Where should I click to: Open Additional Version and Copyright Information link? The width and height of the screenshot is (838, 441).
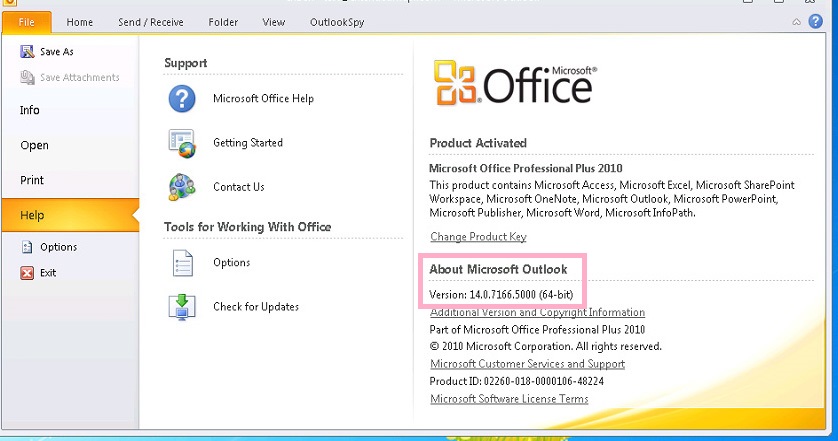538,312
